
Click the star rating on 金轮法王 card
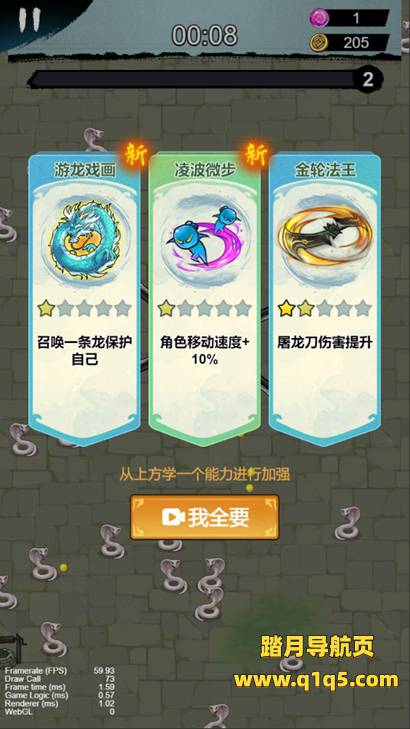[325, 308]
